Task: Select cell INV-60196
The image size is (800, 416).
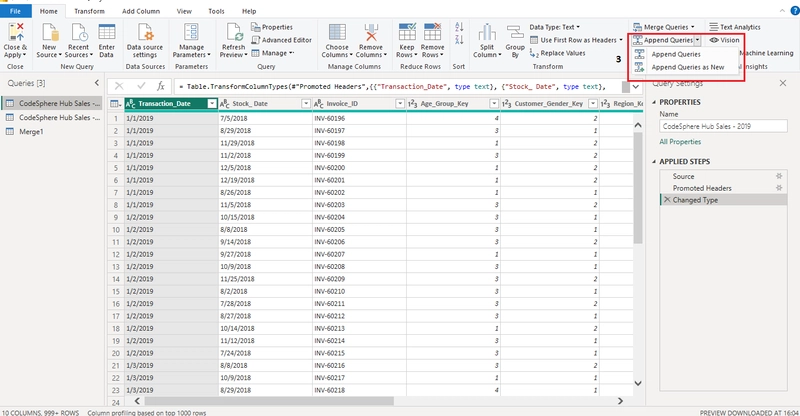Action: (x=359, y=118)
